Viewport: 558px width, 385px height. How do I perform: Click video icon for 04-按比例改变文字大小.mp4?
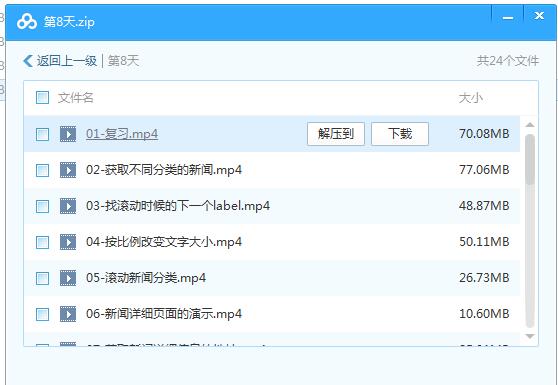(68, 242)
